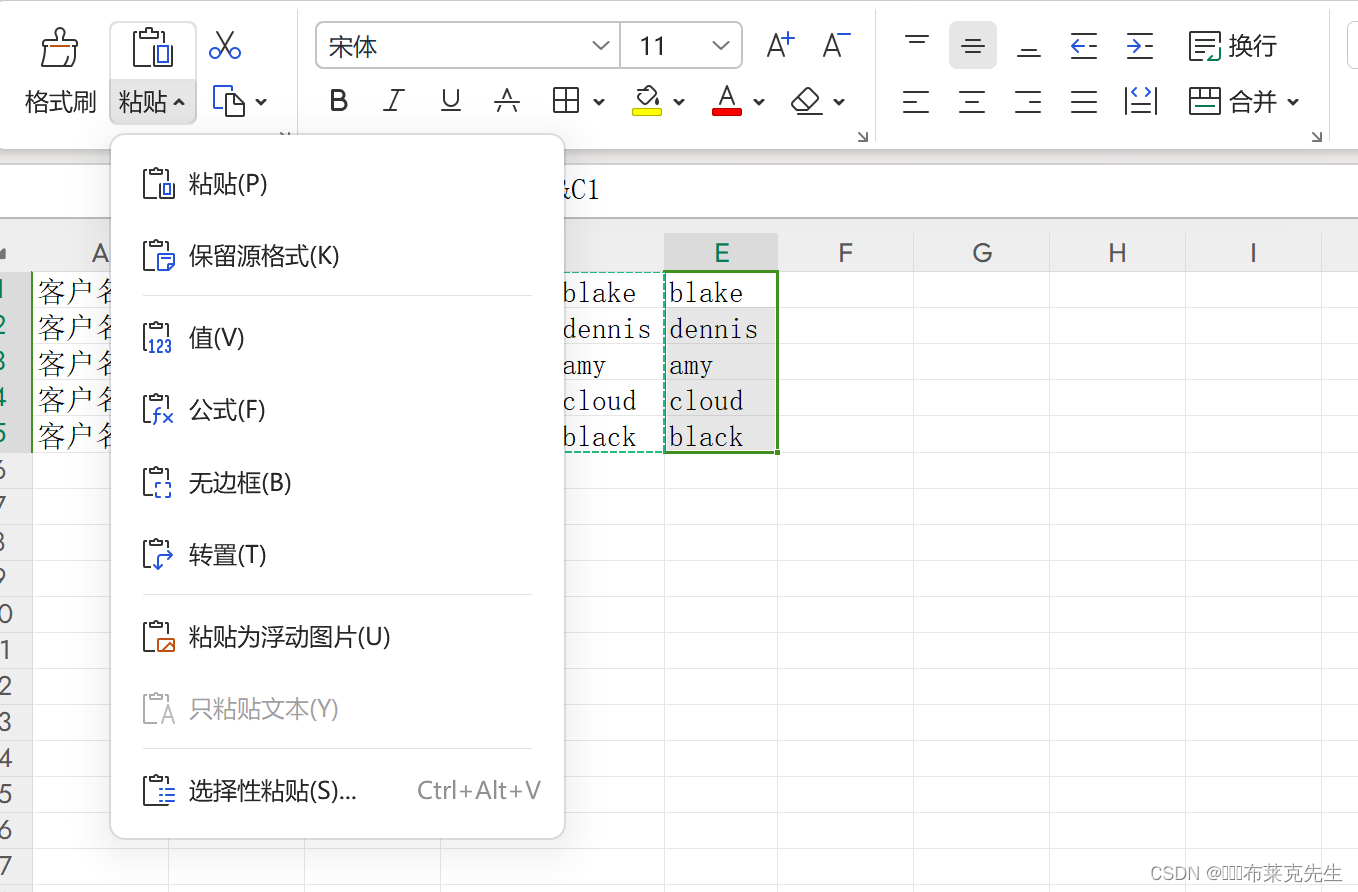Apply the red font color A
This screenshot has height=892, width=1358.
coord(727,101)
